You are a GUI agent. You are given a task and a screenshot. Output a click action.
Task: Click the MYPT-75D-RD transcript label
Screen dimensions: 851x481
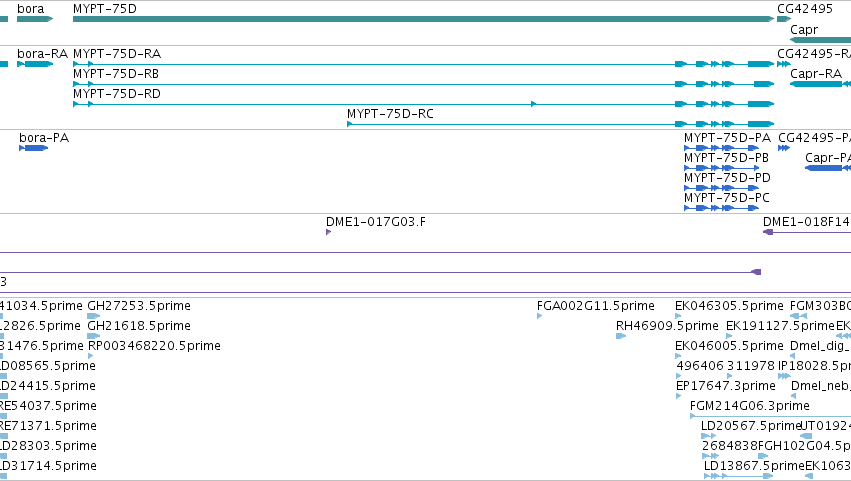pyautogui.click(x=117, y=94)
